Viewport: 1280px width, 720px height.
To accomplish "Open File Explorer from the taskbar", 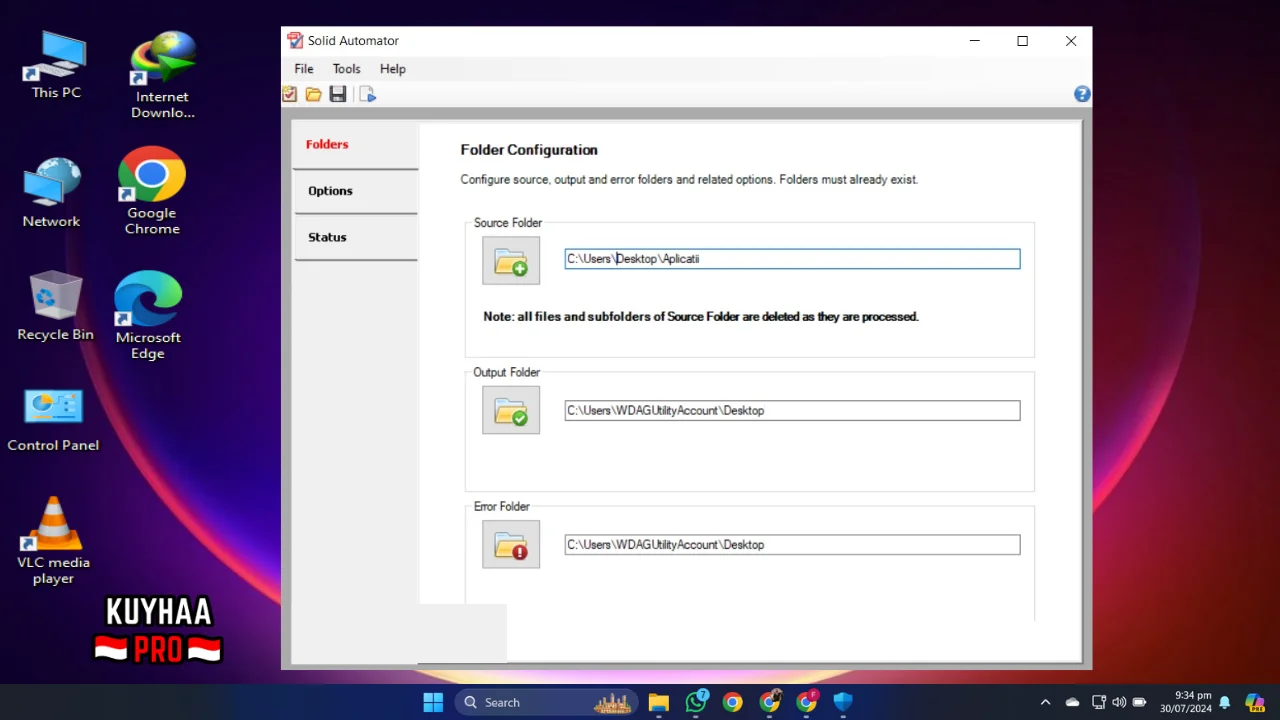I will click(658, 702).
